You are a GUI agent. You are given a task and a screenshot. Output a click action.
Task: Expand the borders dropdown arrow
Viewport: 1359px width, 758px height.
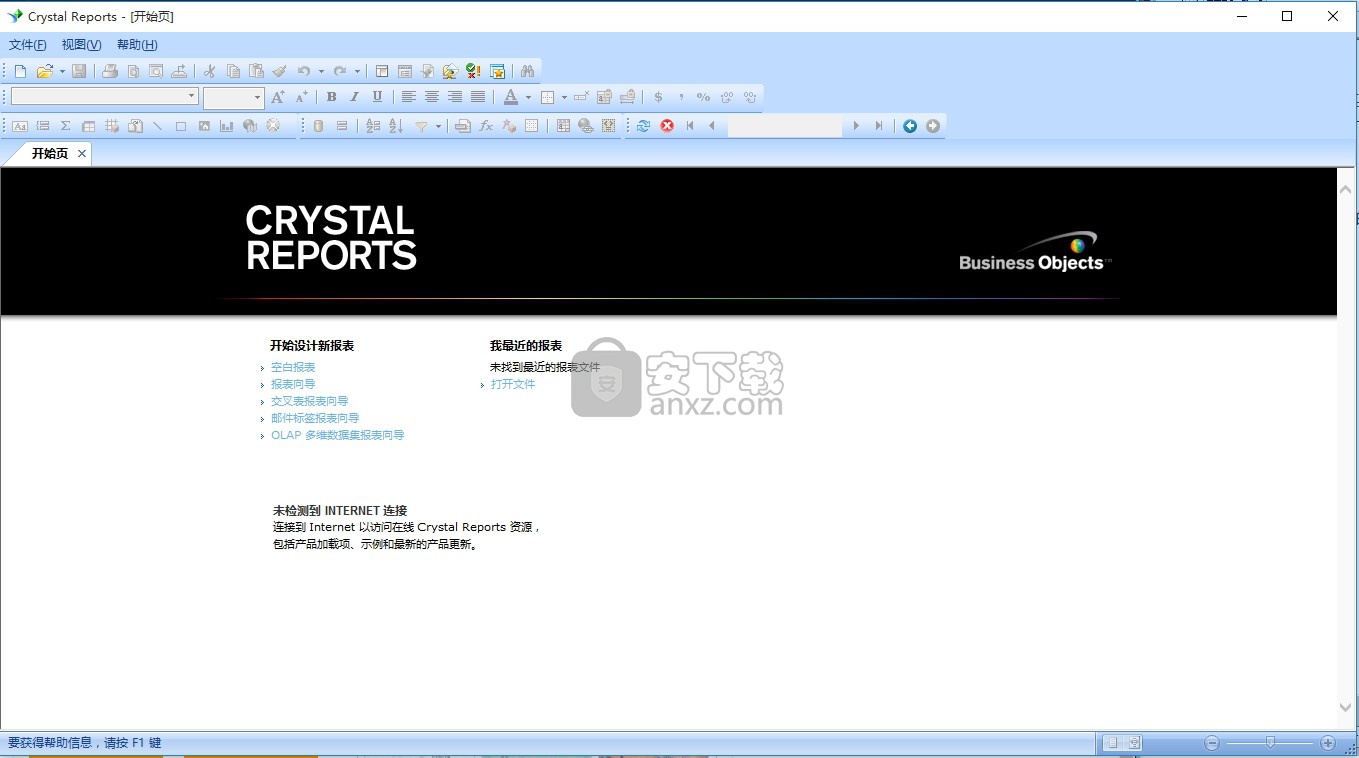[x=564, y=97]
